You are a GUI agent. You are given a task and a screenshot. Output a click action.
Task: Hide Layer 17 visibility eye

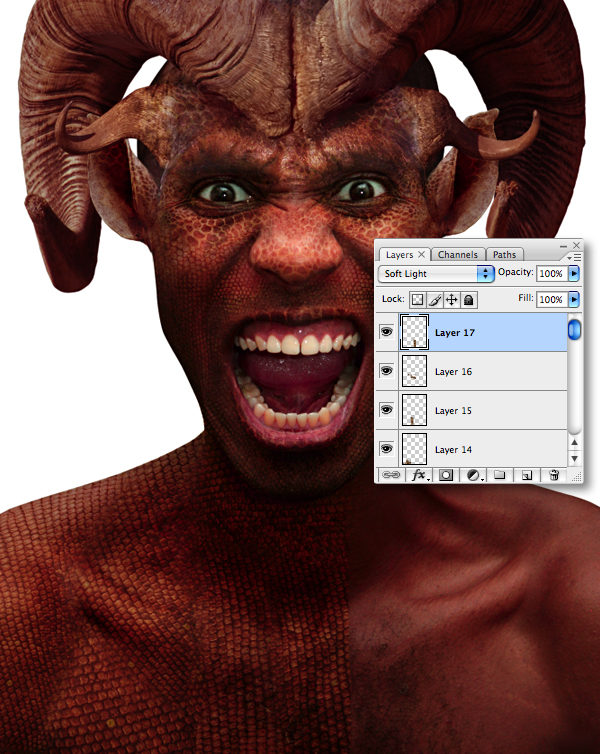click(x=387, y=332)
